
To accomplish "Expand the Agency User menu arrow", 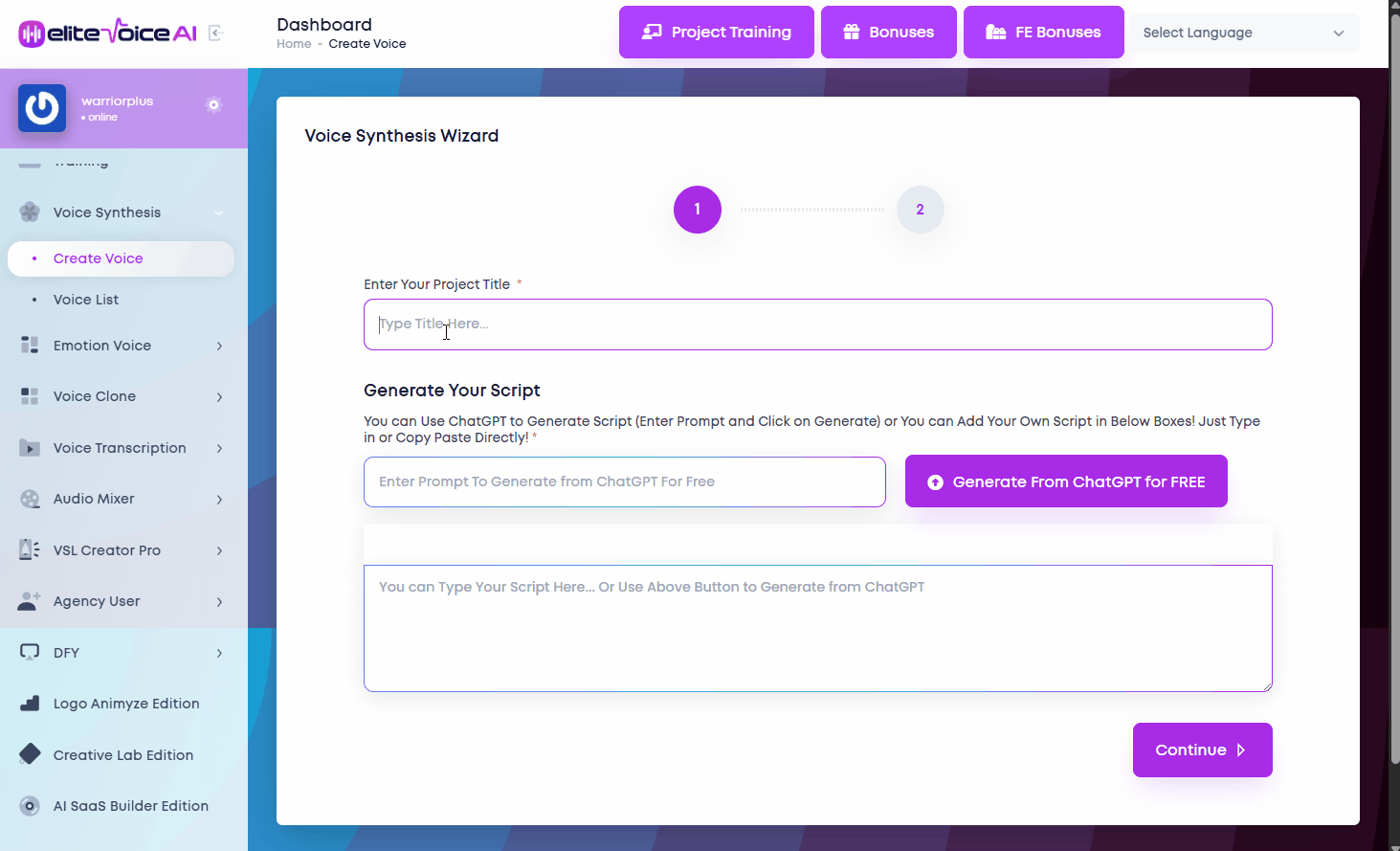I will pyautogui.click(x=219, y=601).
